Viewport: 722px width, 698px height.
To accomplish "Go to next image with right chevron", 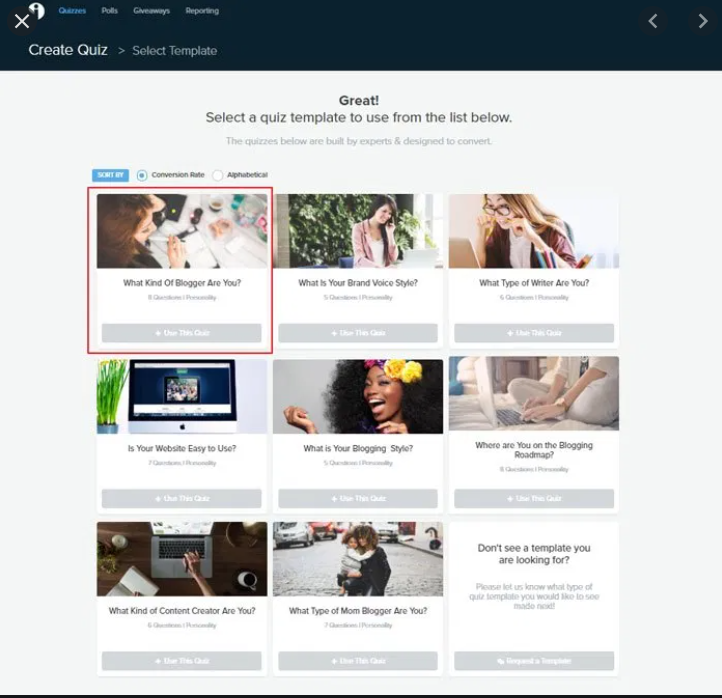I will pyautogui.click(x=703, y=21).
